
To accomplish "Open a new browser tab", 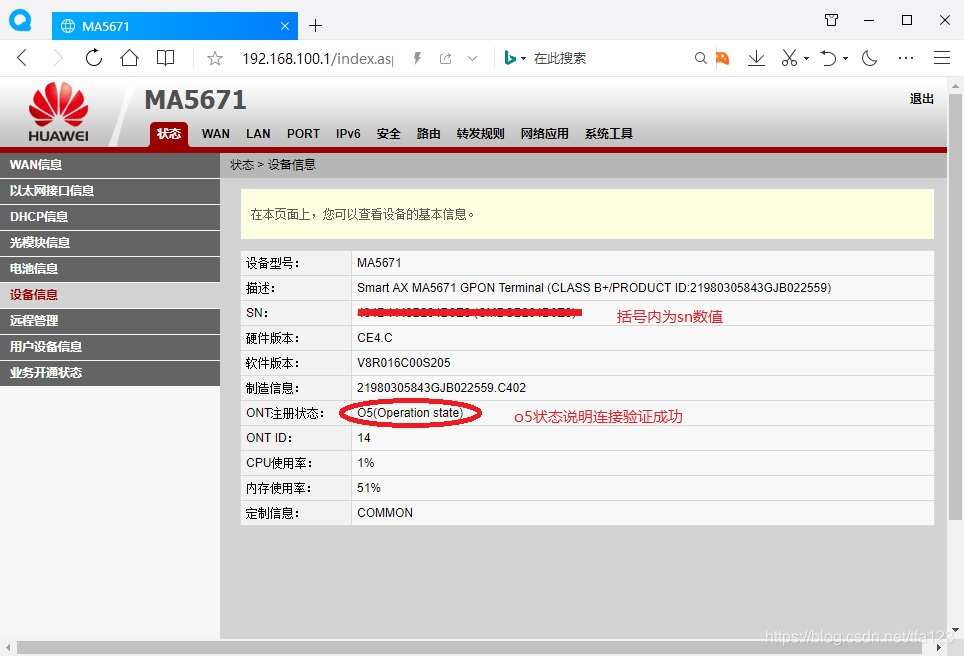I will point(315,26).
